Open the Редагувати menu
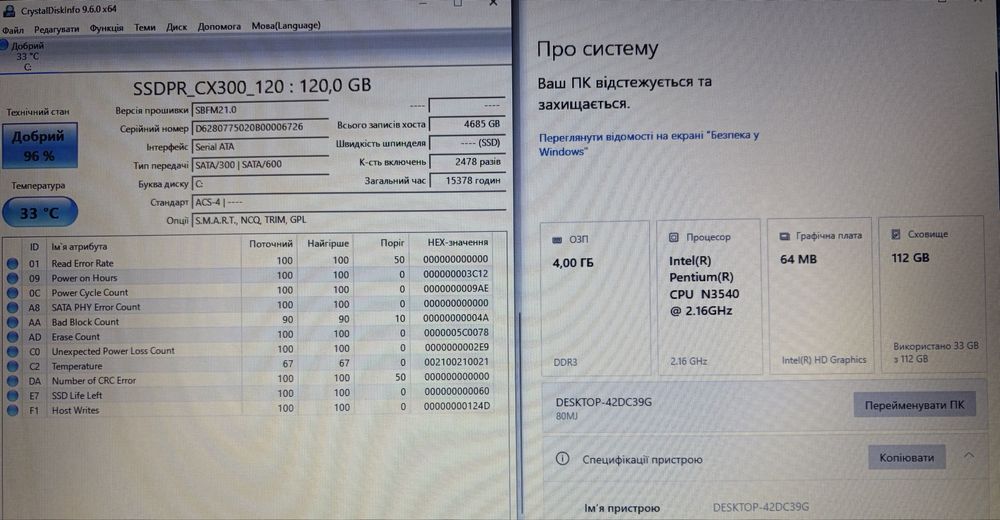Screen dimensions: 1000x520 (x=57, y=29)
